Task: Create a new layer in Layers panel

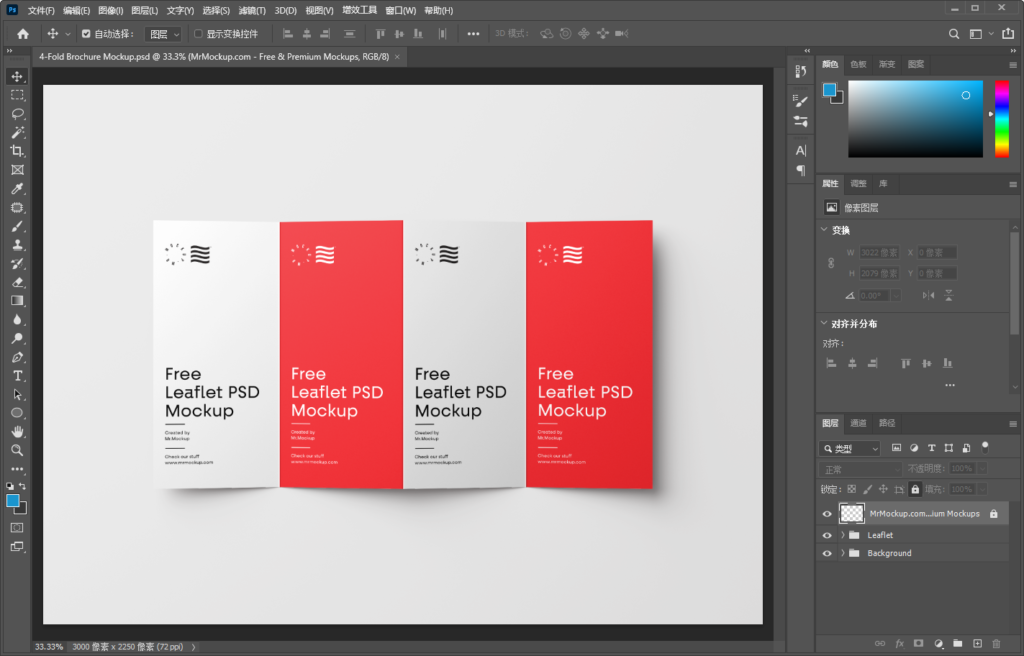Action: pos(977,644)
